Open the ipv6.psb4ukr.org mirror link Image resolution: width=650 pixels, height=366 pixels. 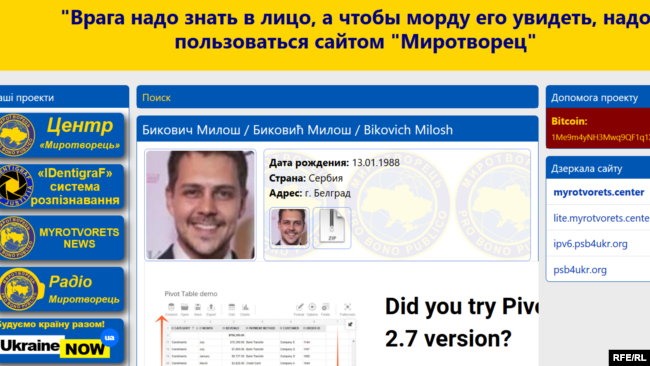[590, 244]
